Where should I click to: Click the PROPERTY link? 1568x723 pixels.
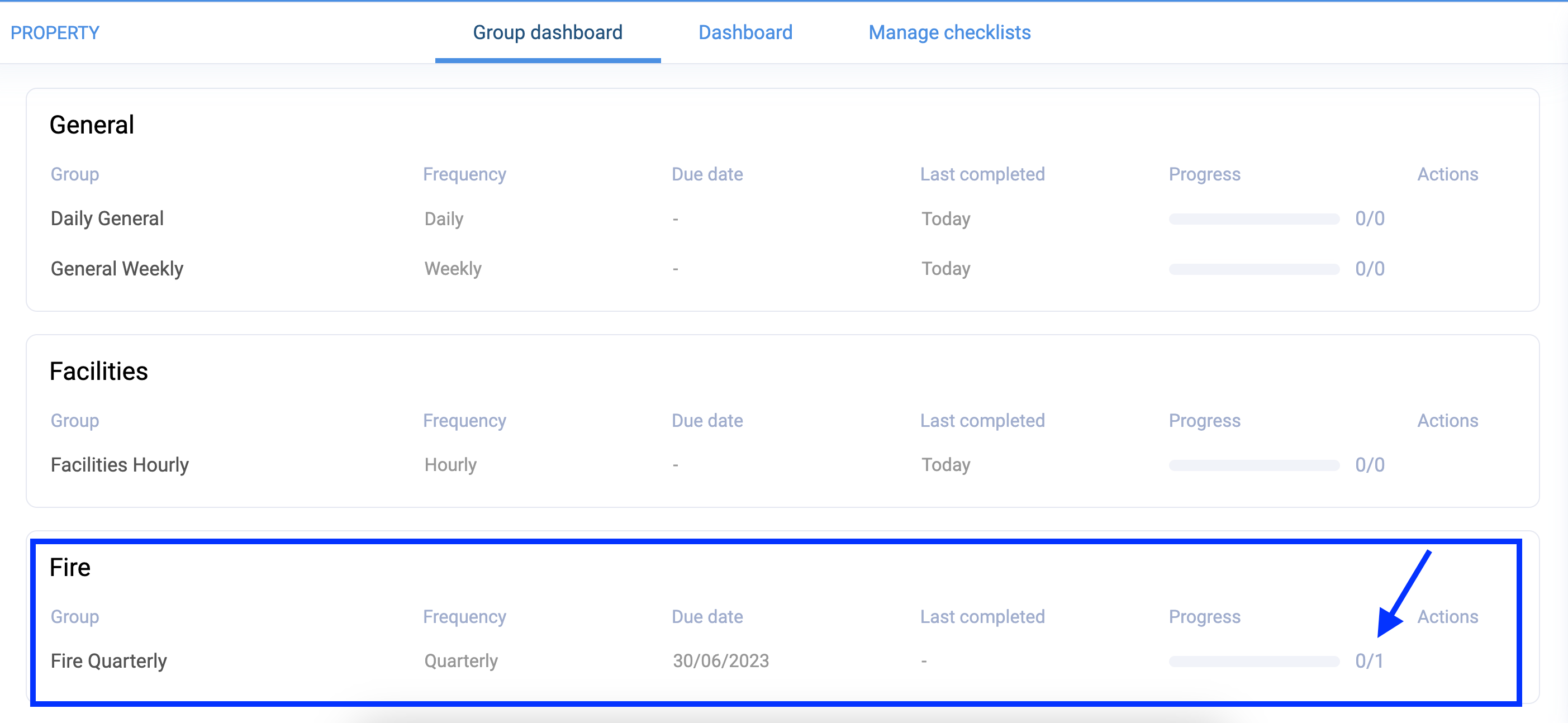point(55,32)
